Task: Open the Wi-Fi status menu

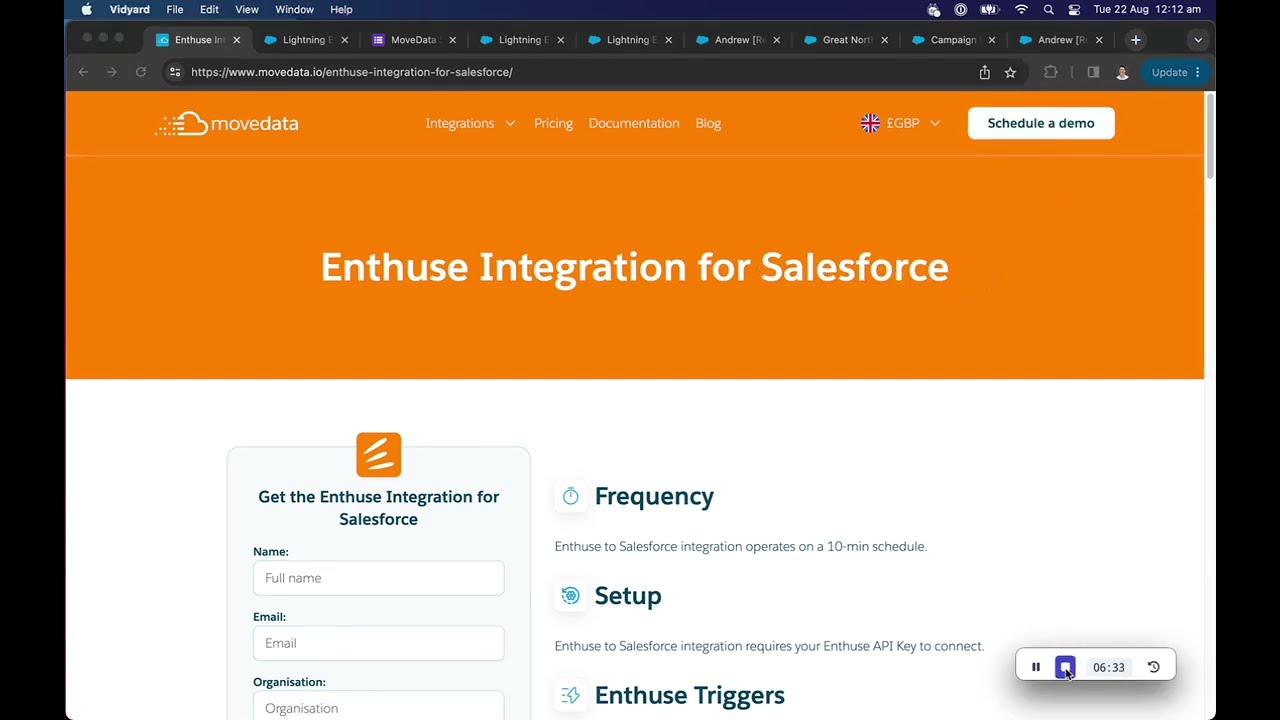Action: coord(1021,9)
